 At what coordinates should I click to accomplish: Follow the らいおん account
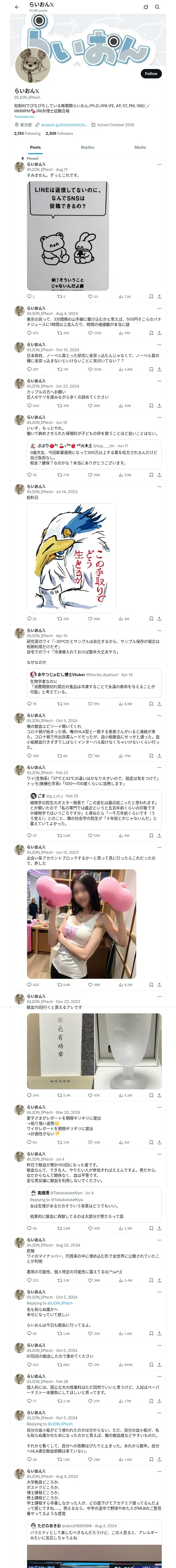coord(150,74)
